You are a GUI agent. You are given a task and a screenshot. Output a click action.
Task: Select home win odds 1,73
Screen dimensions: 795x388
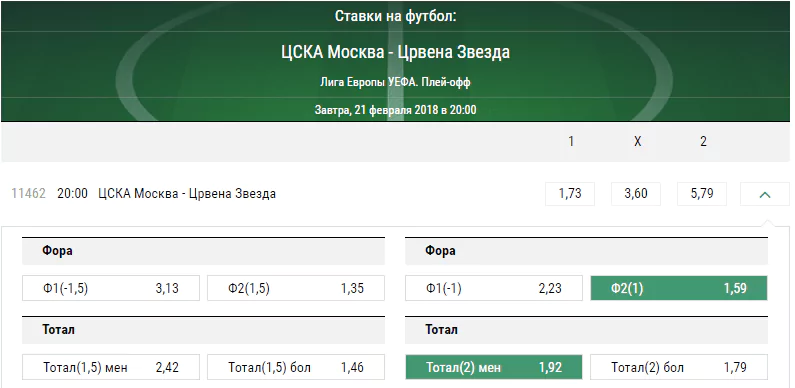pos(570,194)
